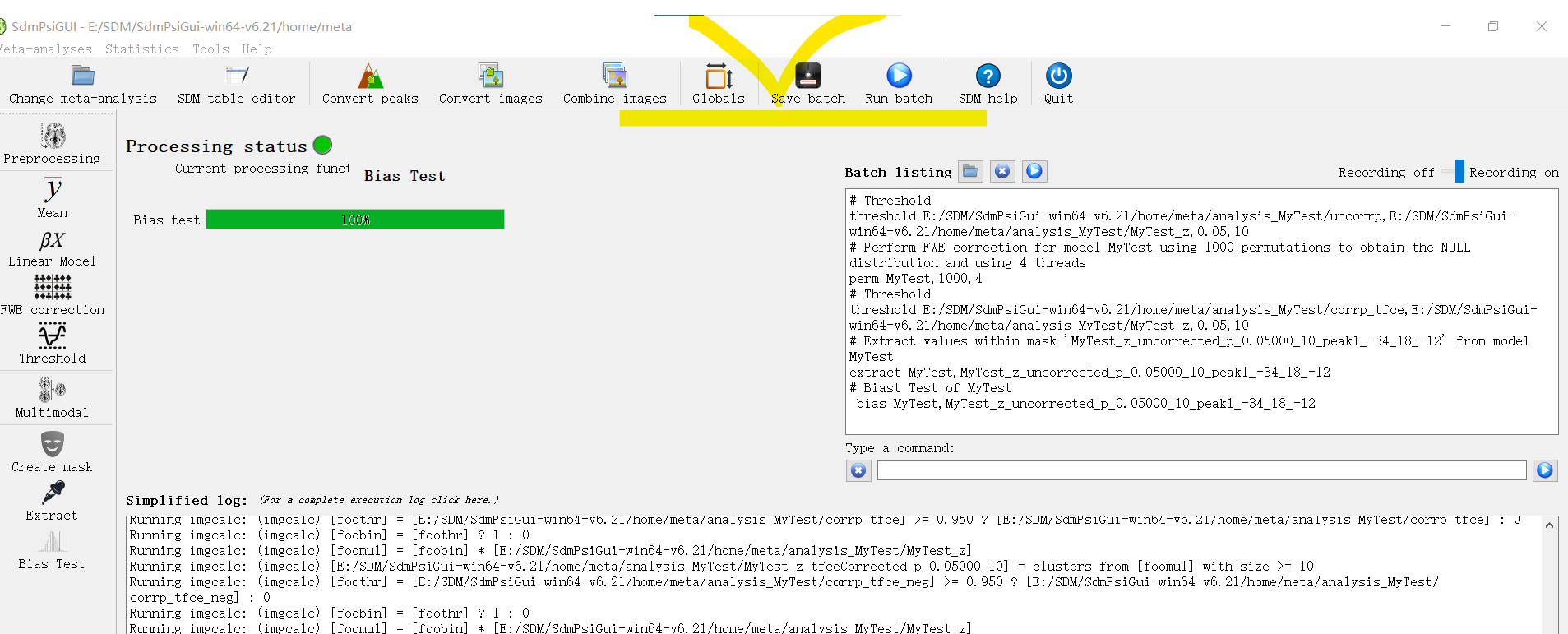Screen dimensions: 1568x634
Task: Select the Mean analysis icon
Action: (53, 197)
